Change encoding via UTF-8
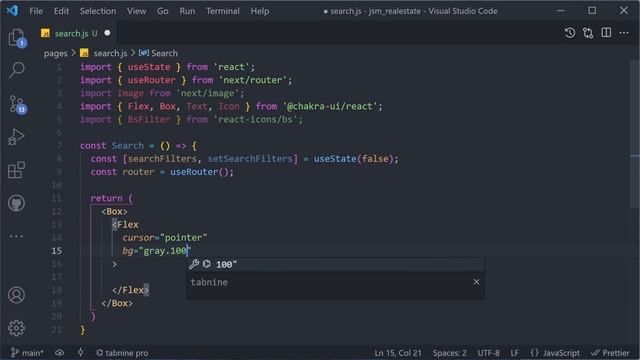640x360 pixels. pyautogui.click(x=488, y=353)
